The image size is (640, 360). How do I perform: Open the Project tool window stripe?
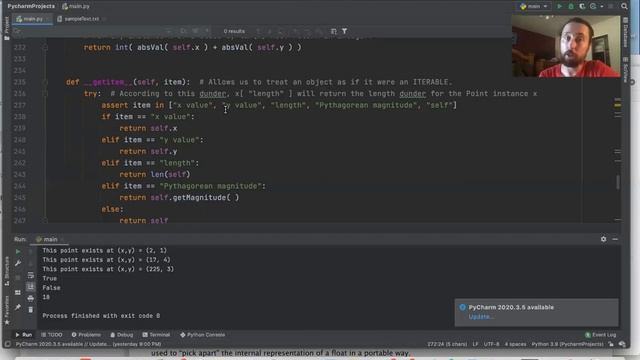coord(6,28)
